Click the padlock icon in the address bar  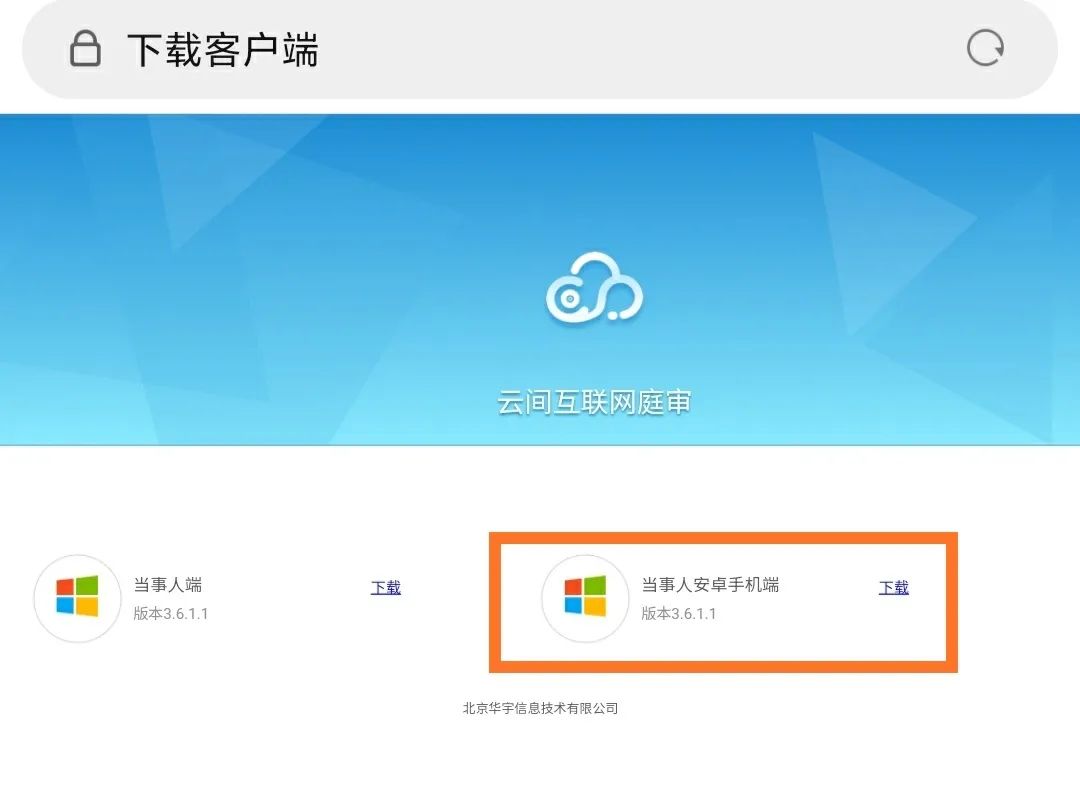pyautogui.click(x=85, y=48)
